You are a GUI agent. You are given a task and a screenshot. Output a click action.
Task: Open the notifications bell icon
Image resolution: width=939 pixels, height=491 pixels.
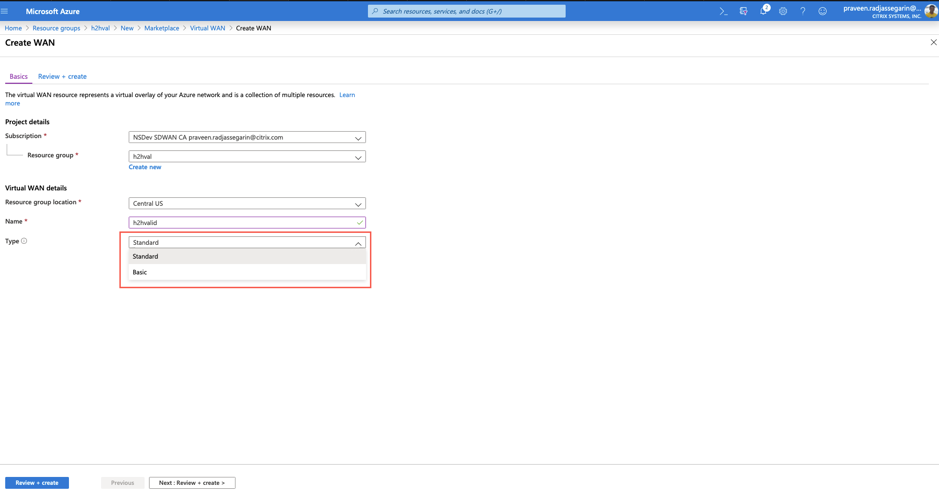764,11
